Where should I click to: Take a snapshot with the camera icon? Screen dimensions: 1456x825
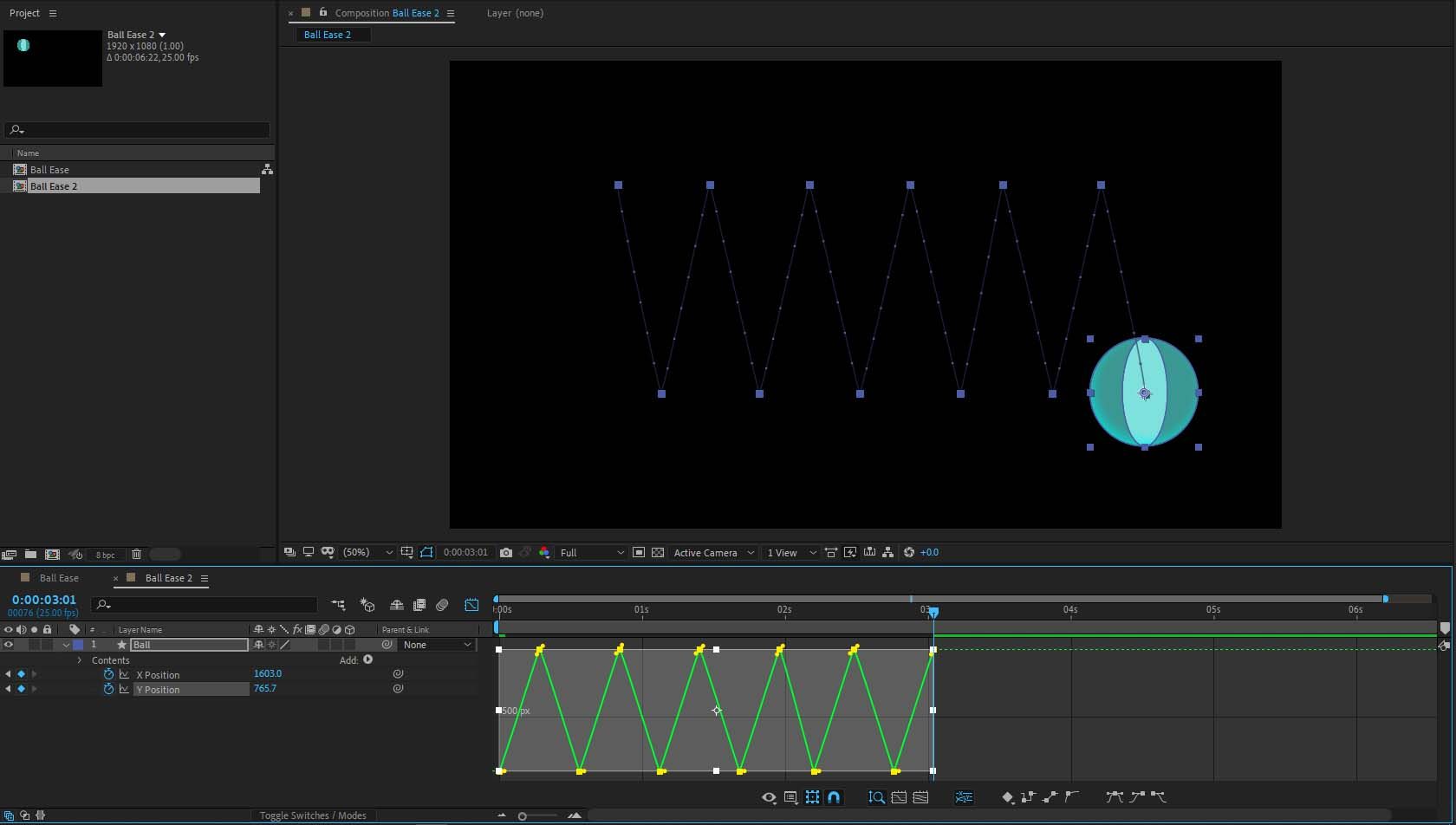[506, 553]
